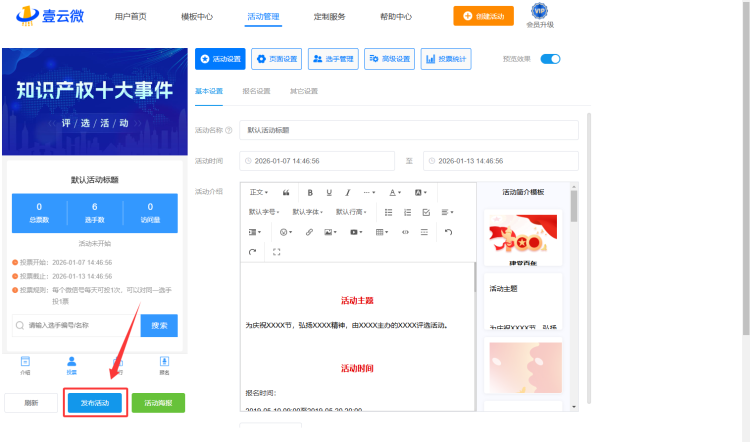Click the italic formatting icon
This screenshot has width=750, height=442.
point(348,192)
